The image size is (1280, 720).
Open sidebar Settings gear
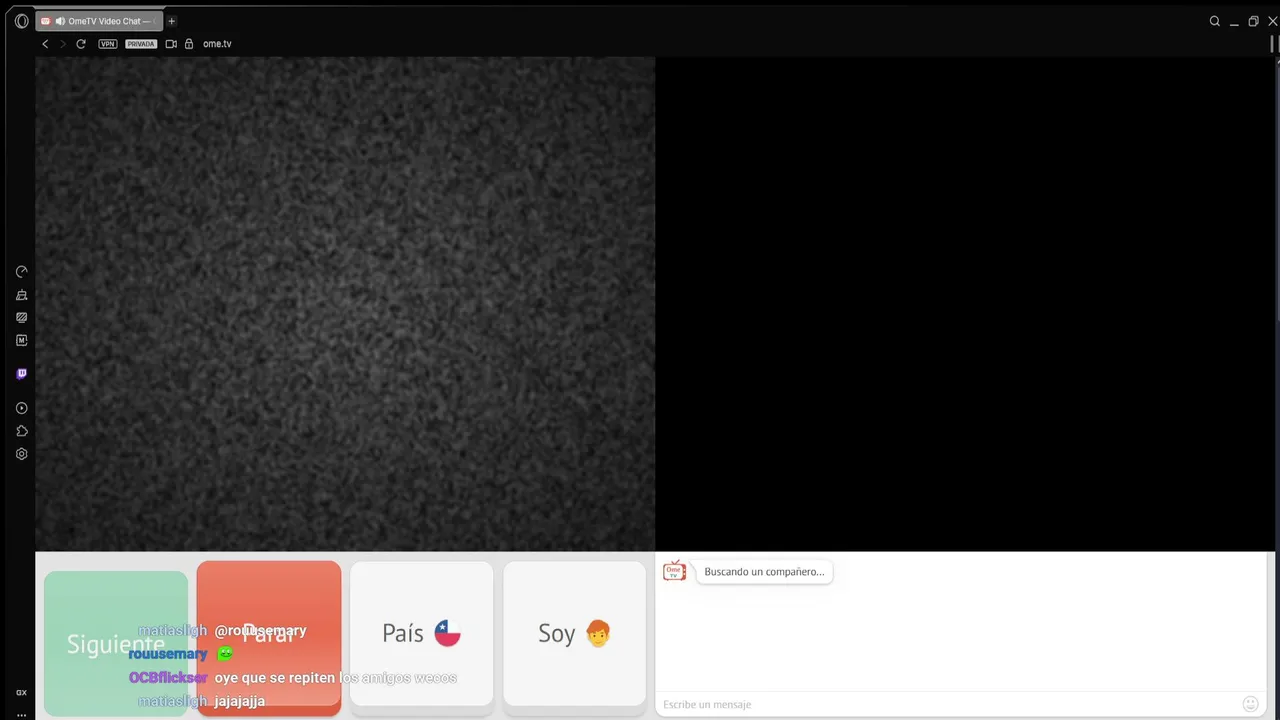point(21,454)
